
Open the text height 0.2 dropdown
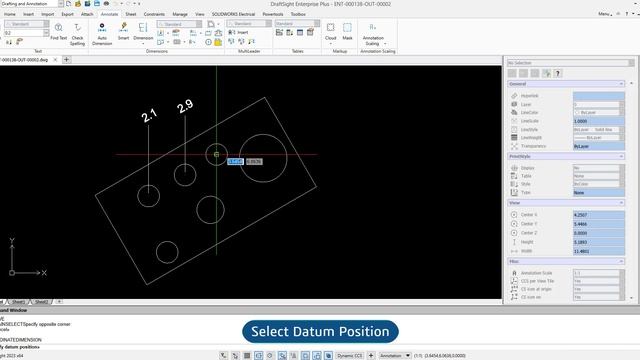[x=46, y=33]
